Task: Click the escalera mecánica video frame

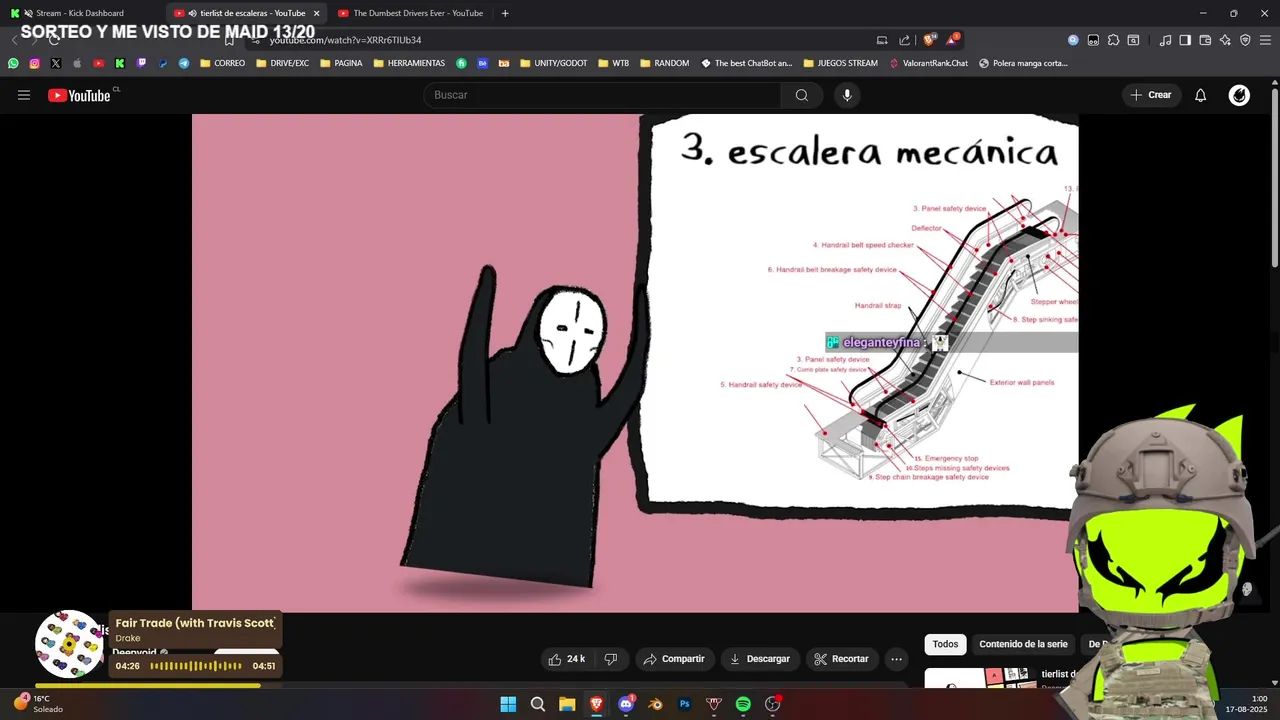Action: [x=635, y=363]
